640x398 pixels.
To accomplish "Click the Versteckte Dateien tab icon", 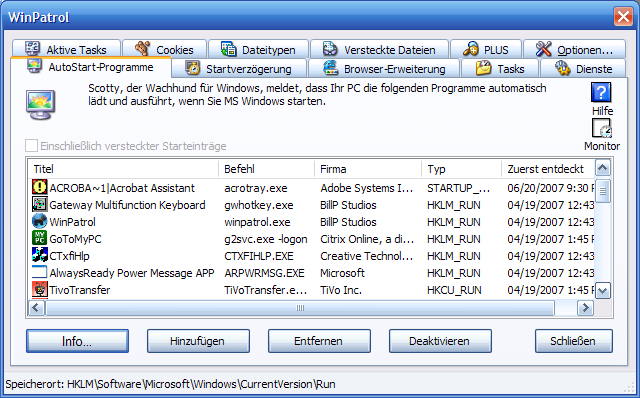I will pos(330,49).
